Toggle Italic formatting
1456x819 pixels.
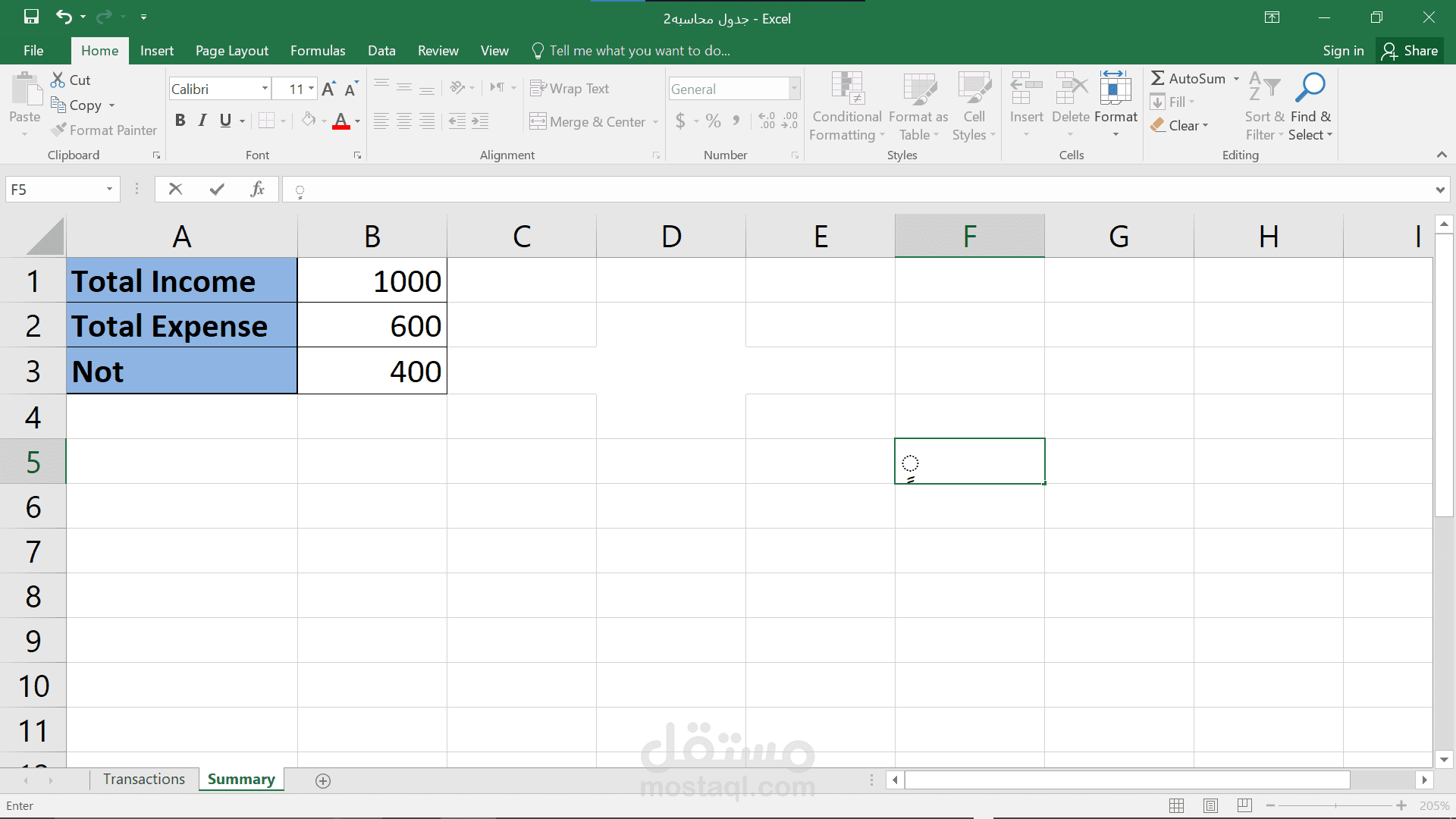tap(202, 121)
